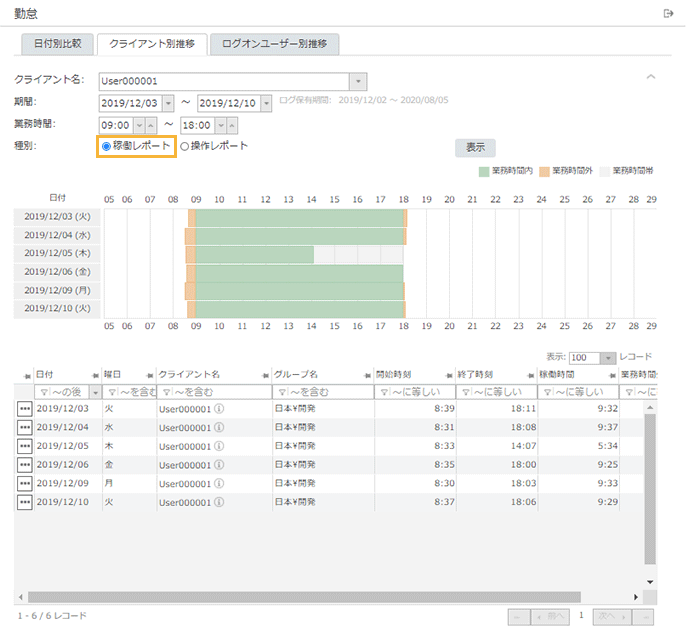Image resolution: width=687 pixels, height=628 pixels.
Task: Click the 表示 button
Action: [475, 147]
